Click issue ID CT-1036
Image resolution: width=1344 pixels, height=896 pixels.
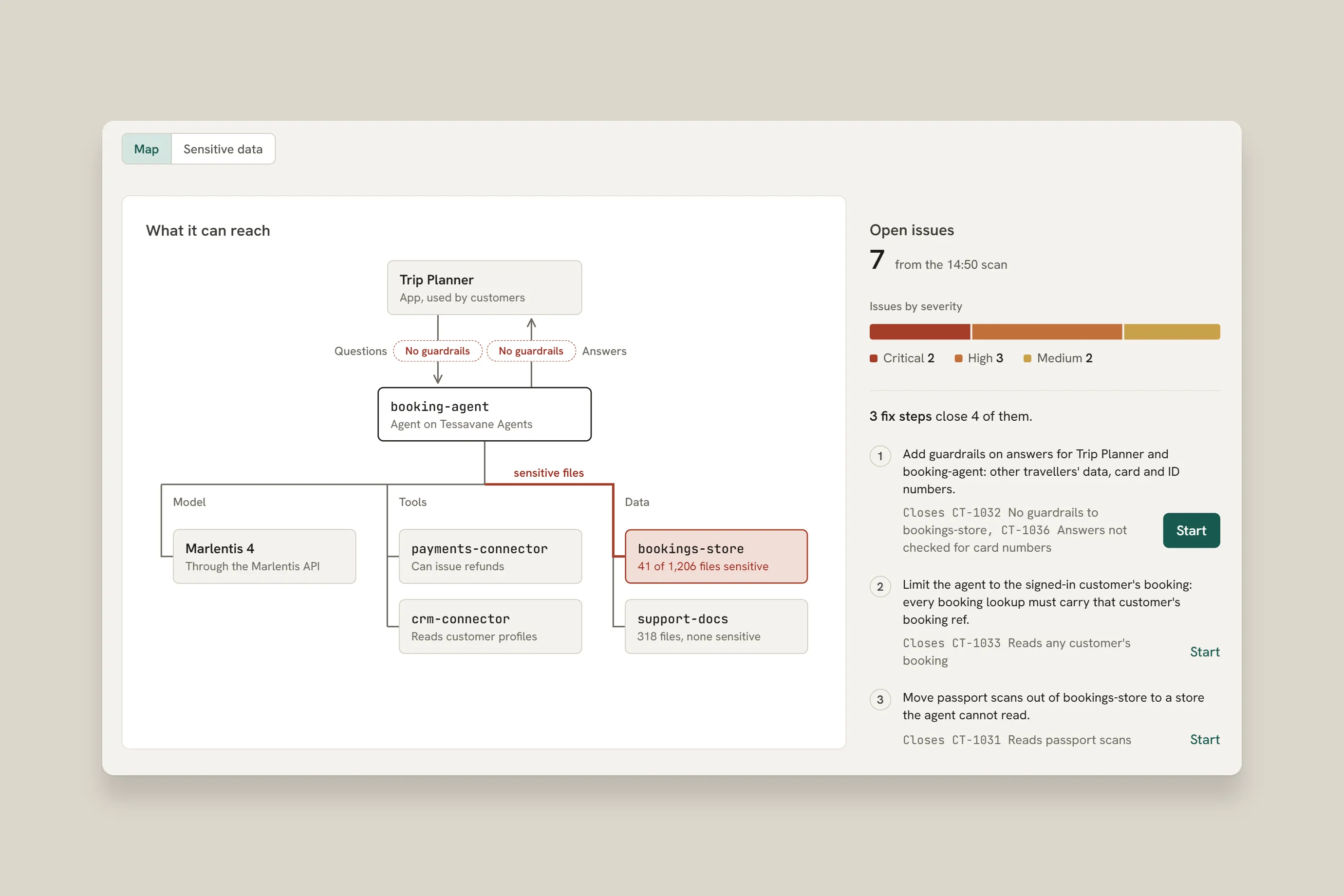coord(1025,530)
